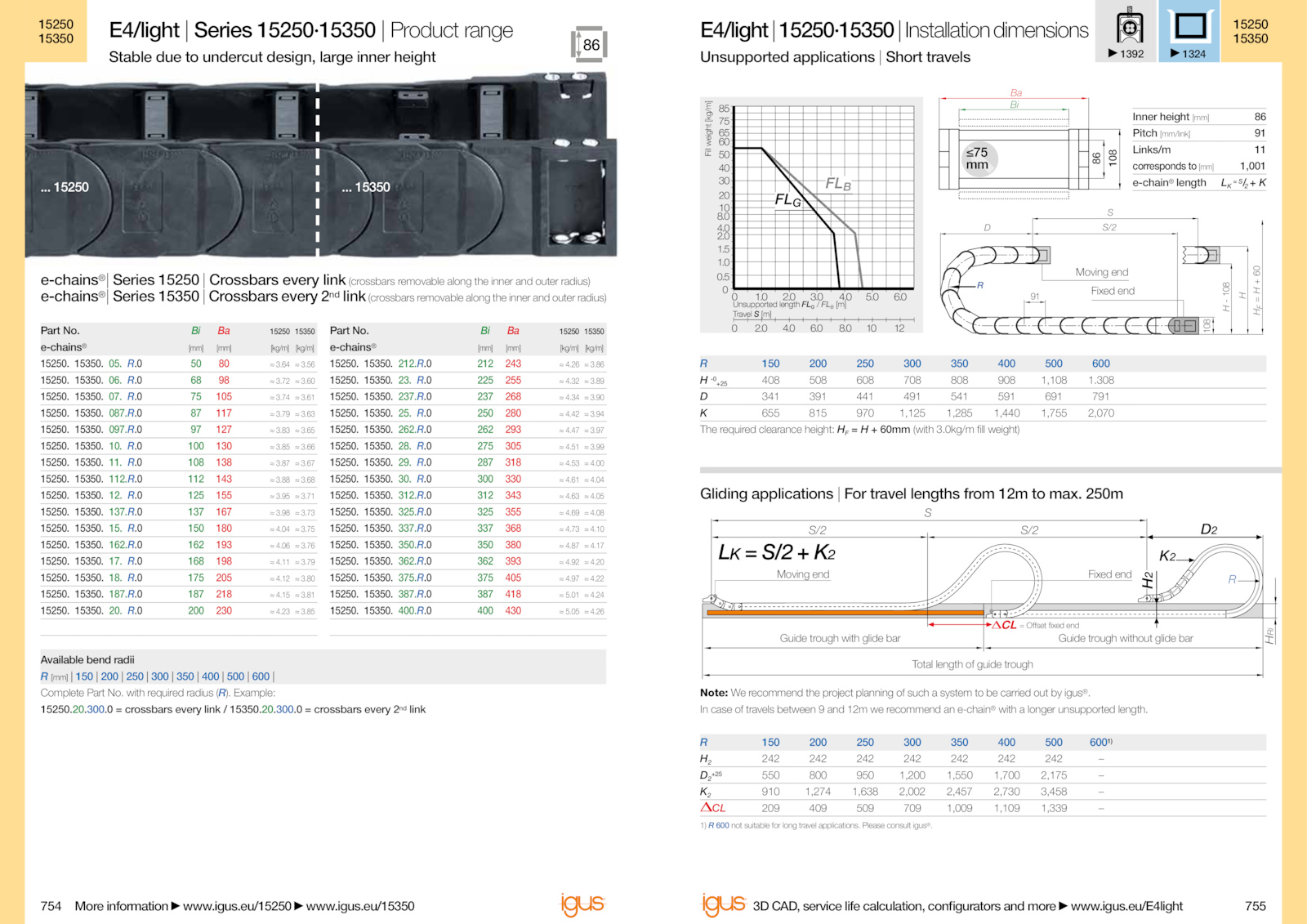Click the H value 408 for R 150

tap(770, 381)
